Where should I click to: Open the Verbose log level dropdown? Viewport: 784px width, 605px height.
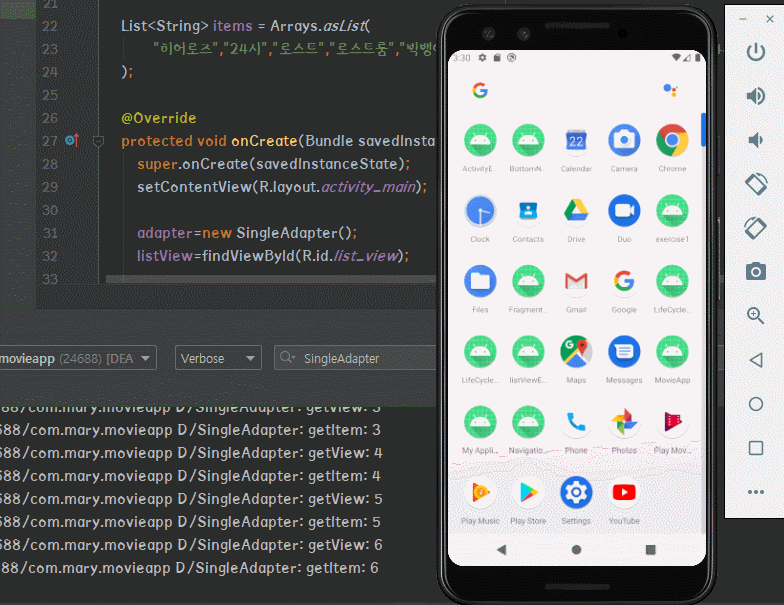pyautogui.click(x=218, y=358)
